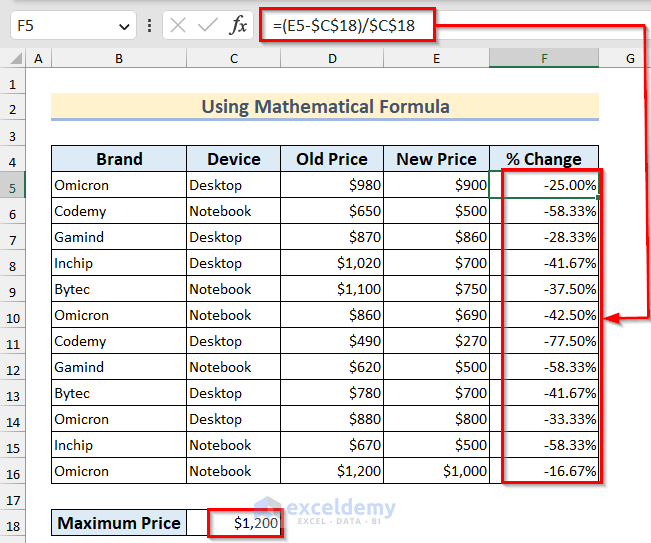Select the $1,100 old price cell
The height and width of the screenshot is (543, 651).
(332, 289)
